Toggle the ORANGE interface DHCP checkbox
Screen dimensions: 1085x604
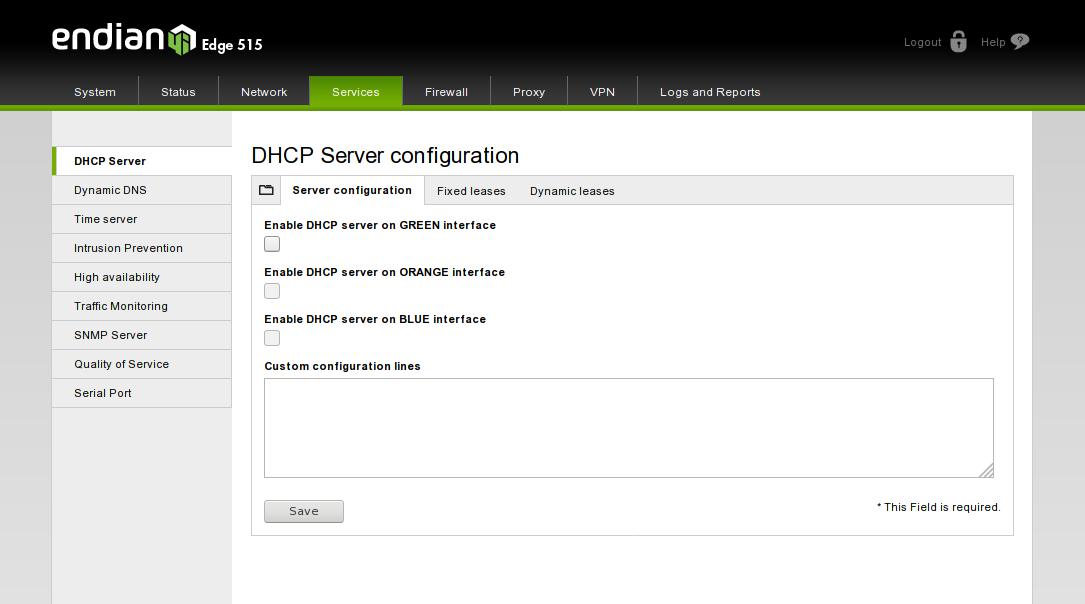pyautogui.click(x=272, y=291)
